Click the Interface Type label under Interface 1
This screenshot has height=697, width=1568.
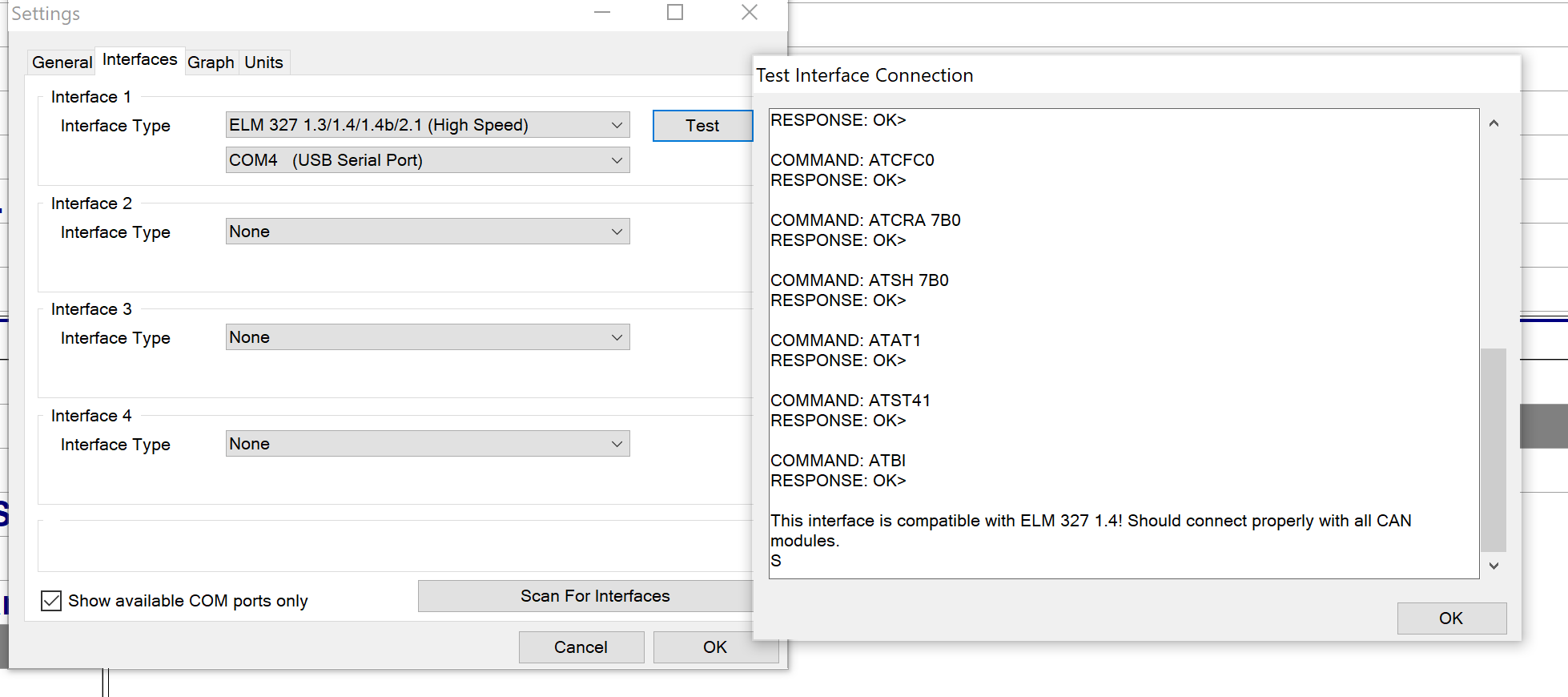(x=115, y=126)
